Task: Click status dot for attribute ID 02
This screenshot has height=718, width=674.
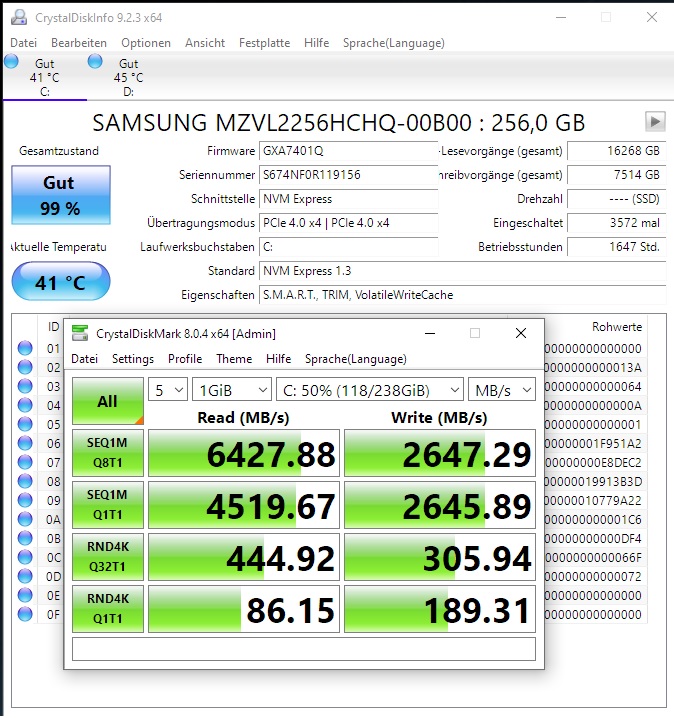Action: tap(25, 367)
